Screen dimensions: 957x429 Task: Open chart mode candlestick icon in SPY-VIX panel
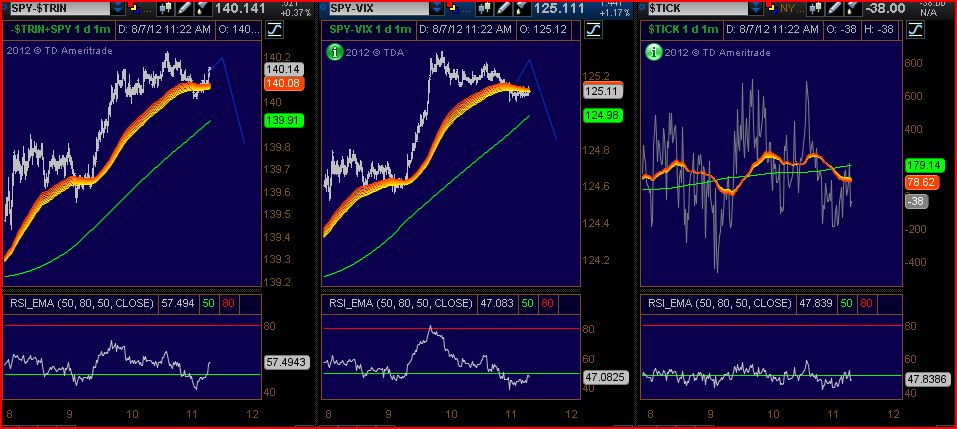[x=485, y=8]
